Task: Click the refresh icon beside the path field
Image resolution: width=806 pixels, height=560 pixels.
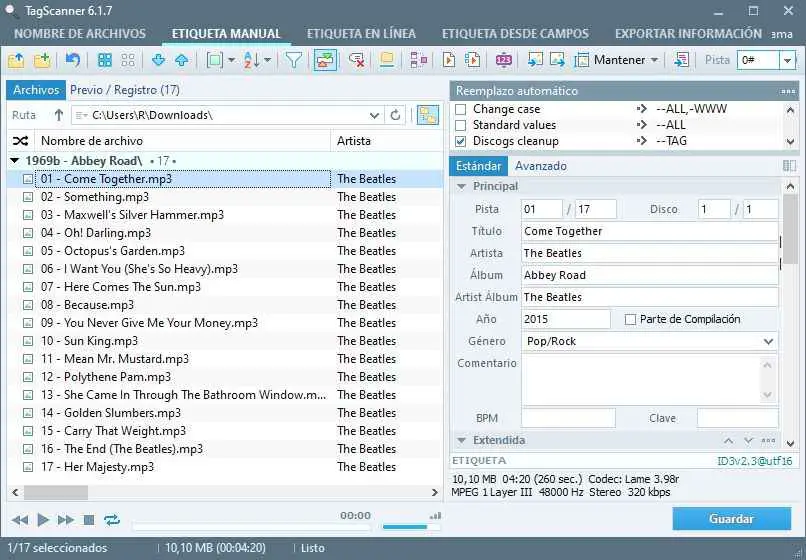Action: click(x=396, y=115)
